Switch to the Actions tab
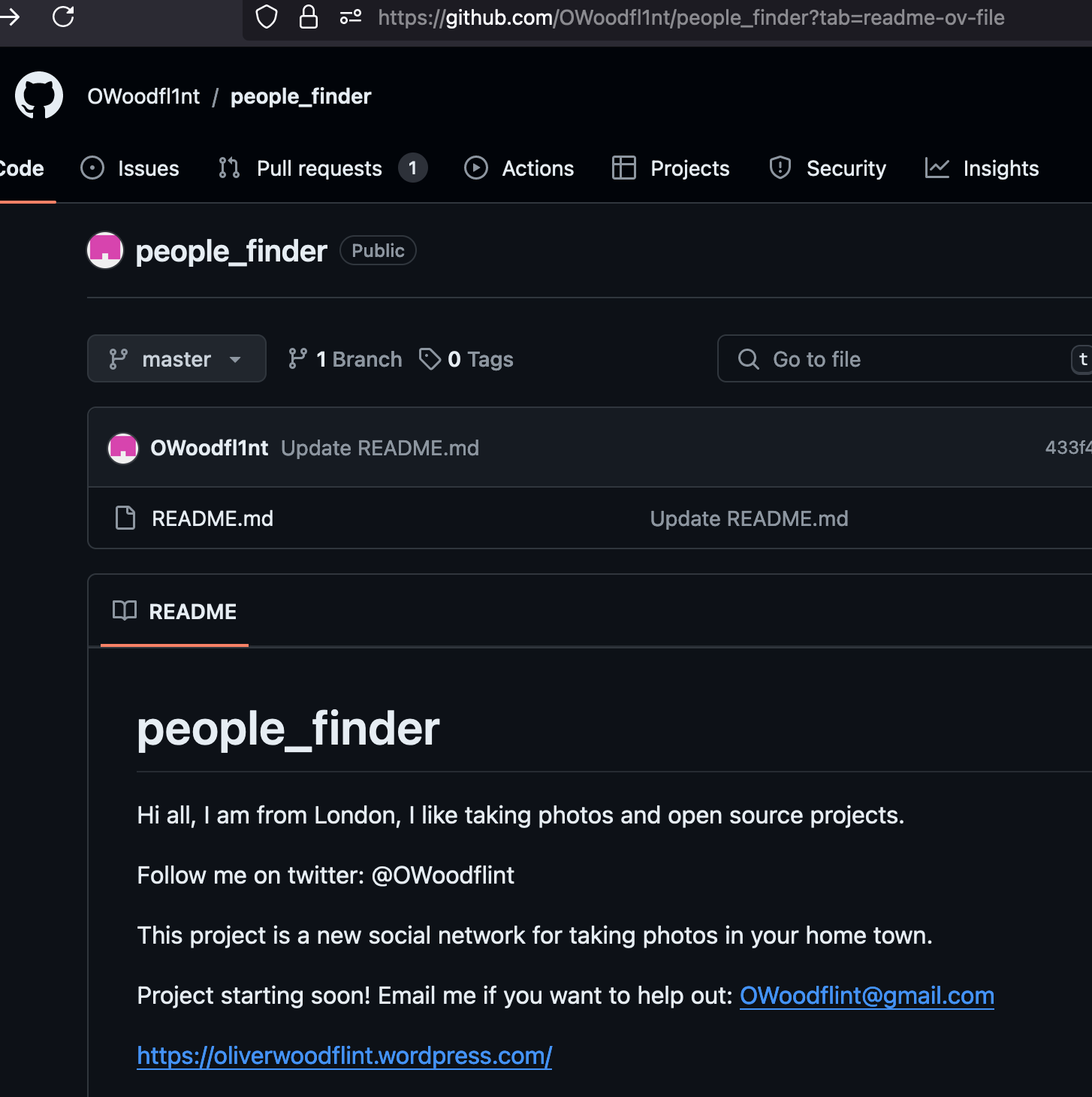The width and height of the screenshot is (1092, 1097). coord(519,168)
